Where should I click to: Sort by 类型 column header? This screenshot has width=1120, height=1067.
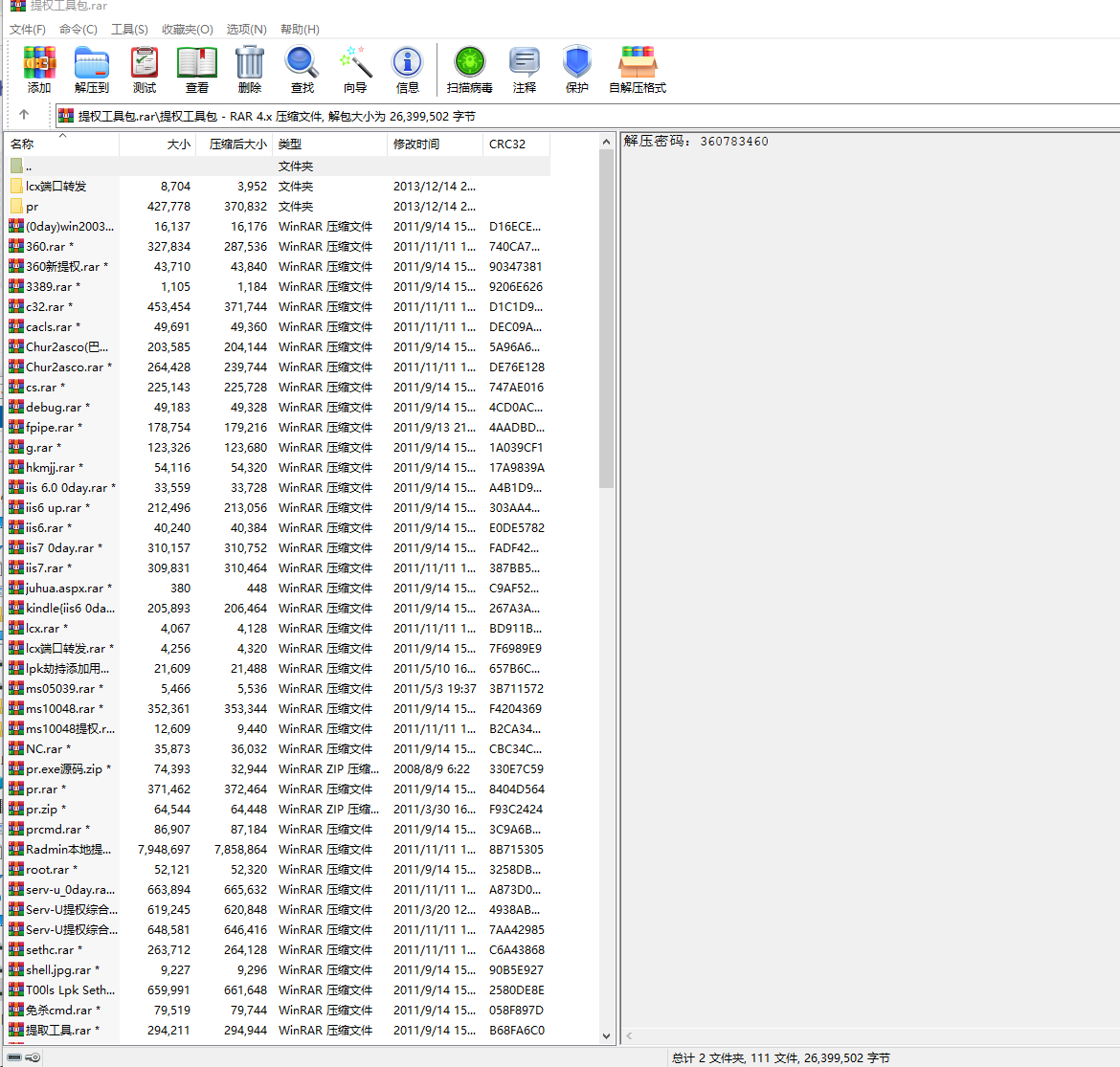click(330, 144)
